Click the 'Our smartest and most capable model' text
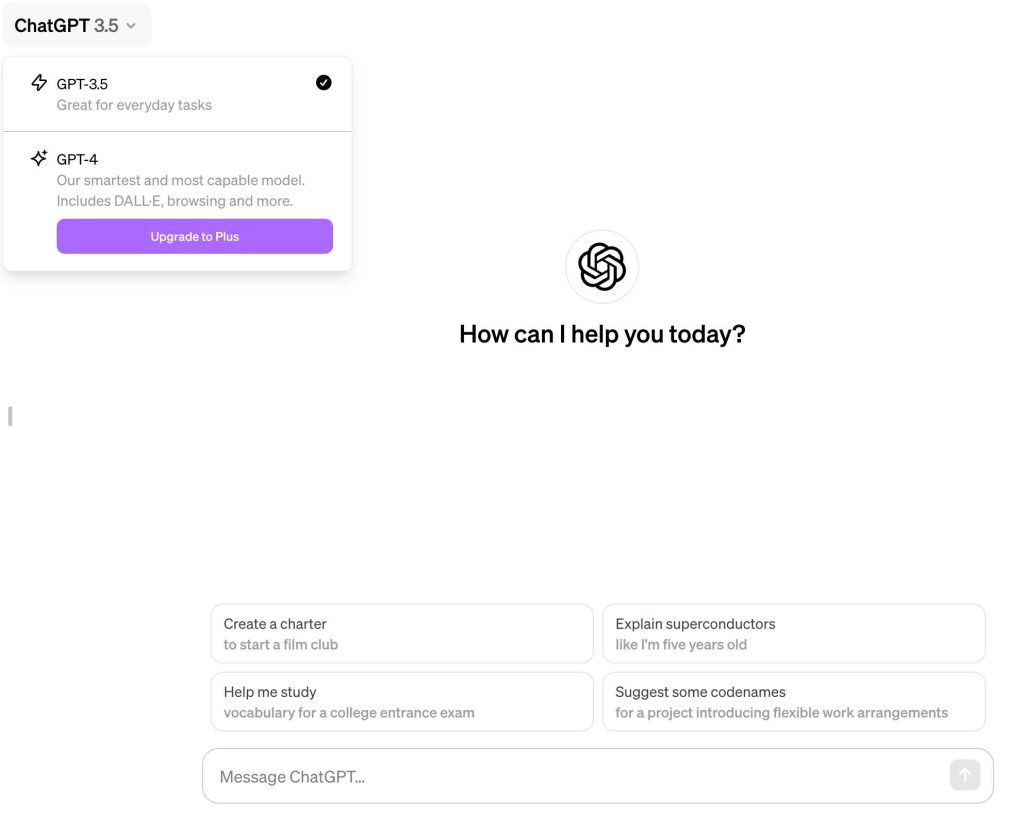The width and height of the screenshot is (1024, 813). (181, 180)
